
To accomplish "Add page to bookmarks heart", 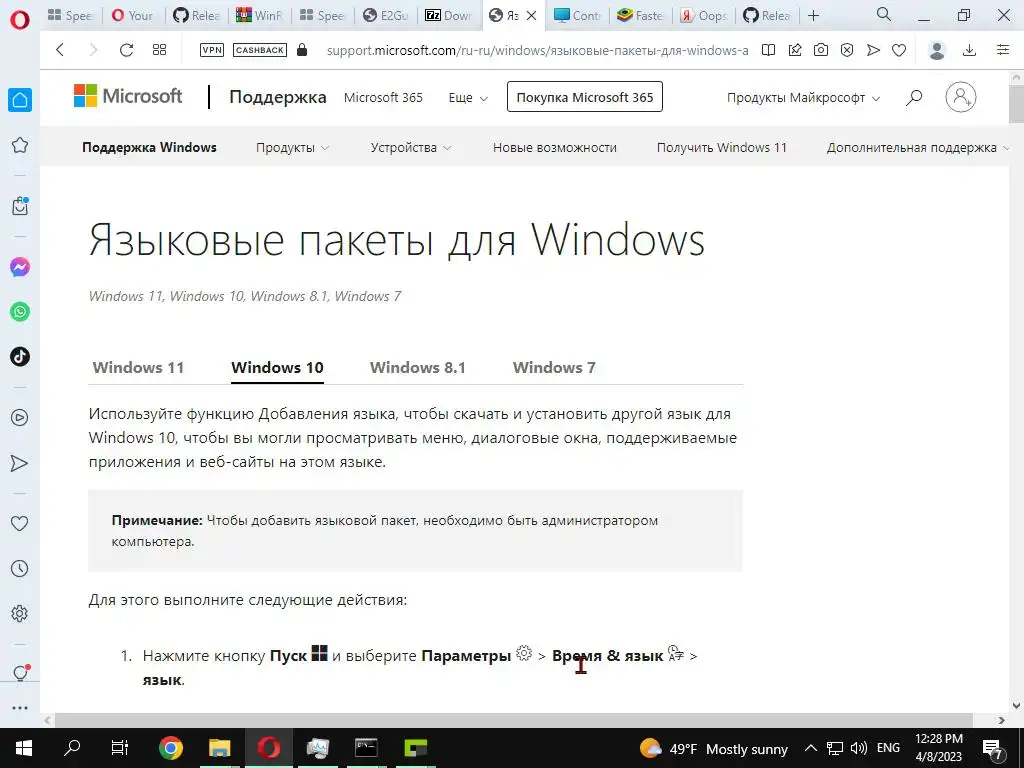I will pos(899,50).
